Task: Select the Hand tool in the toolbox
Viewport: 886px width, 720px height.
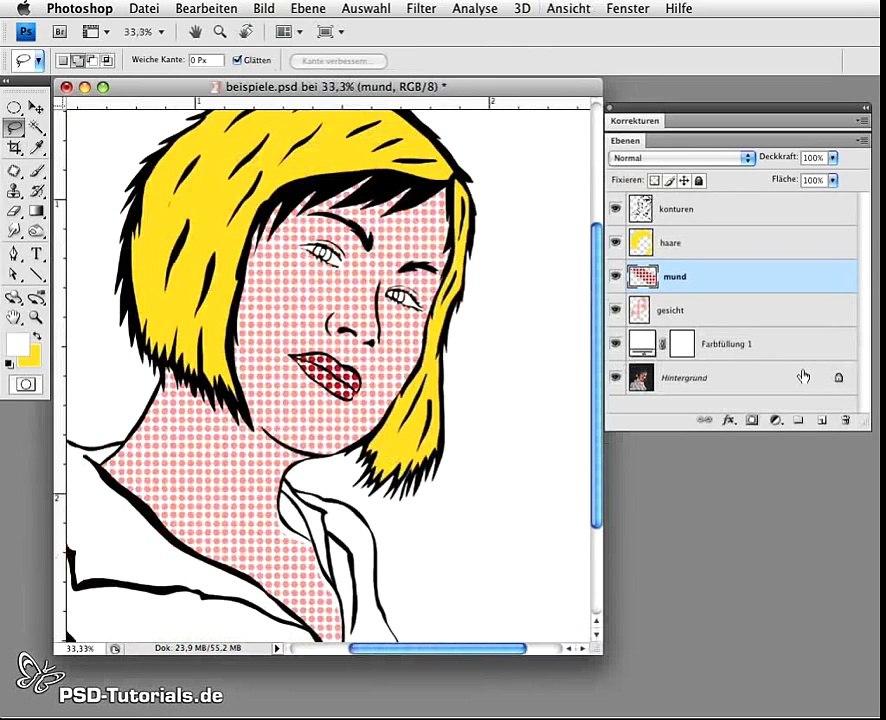Action: 14,317
